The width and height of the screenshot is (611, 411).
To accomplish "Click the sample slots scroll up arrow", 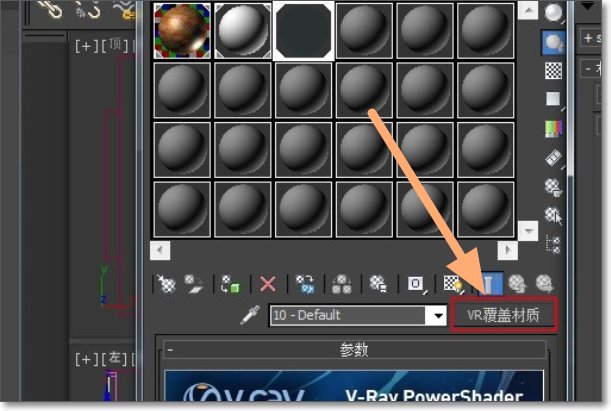I will tap(528, 11).
